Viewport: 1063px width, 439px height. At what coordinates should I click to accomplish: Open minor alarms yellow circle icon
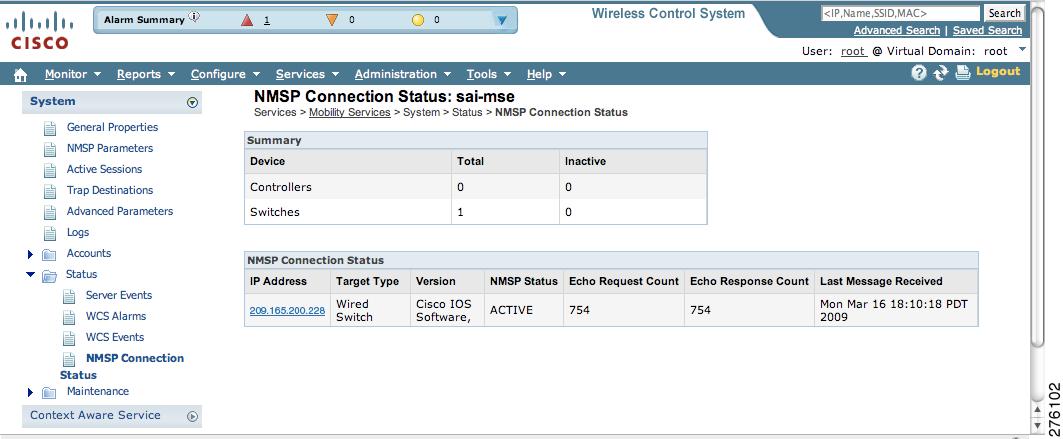[418, 20]
